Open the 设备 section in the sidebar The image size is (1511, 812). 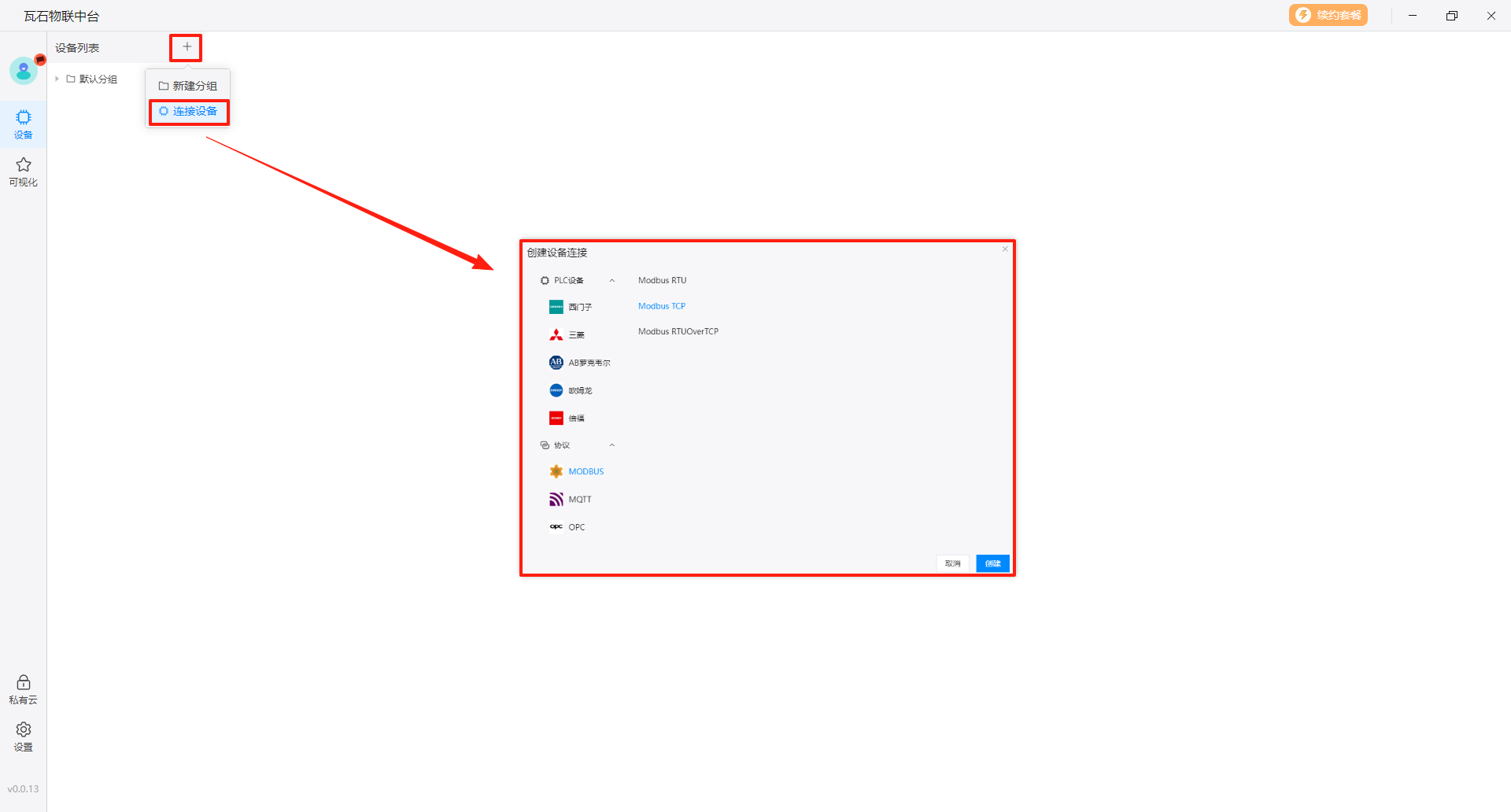(x=24, y=124)
